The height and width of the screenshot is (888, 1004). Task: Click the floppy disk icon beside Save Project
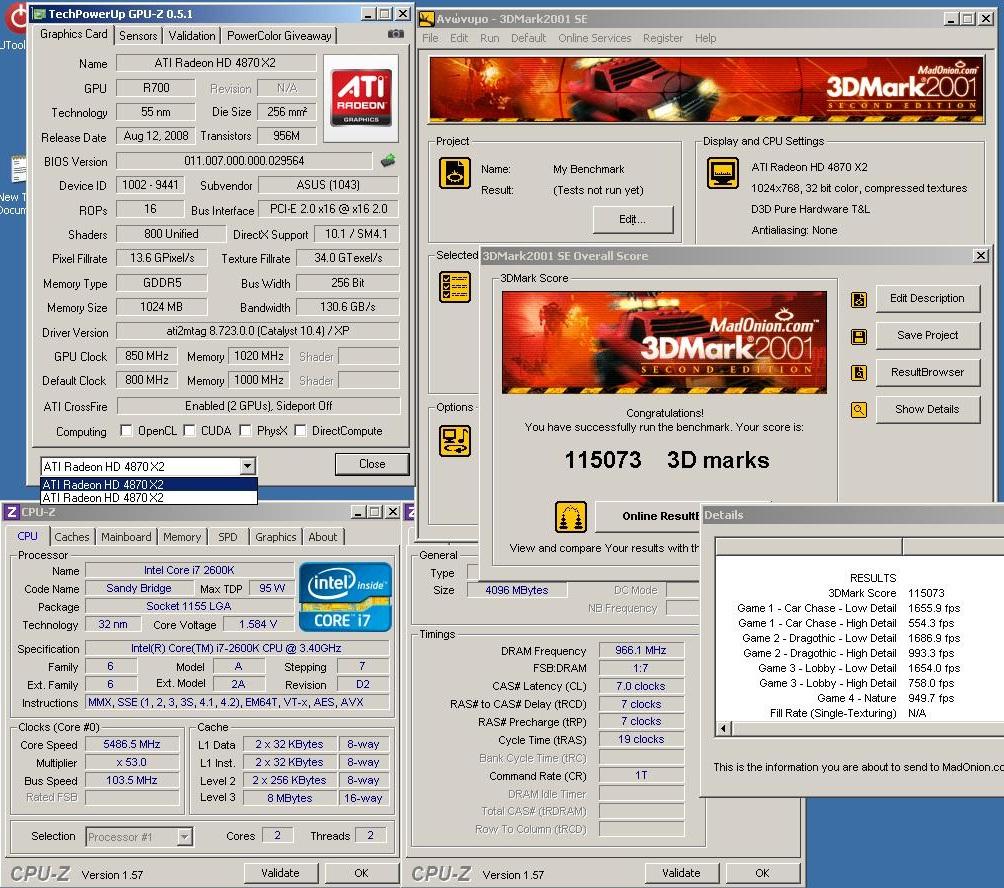click(859, 336)
